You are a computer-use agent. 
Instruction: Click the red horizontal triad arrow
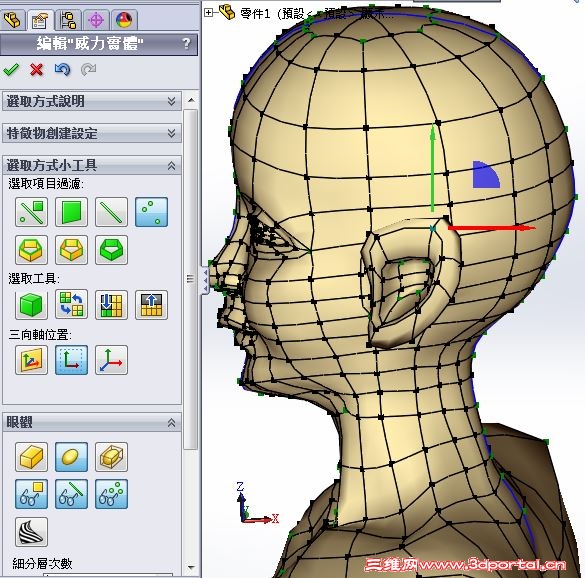(492, 228)
